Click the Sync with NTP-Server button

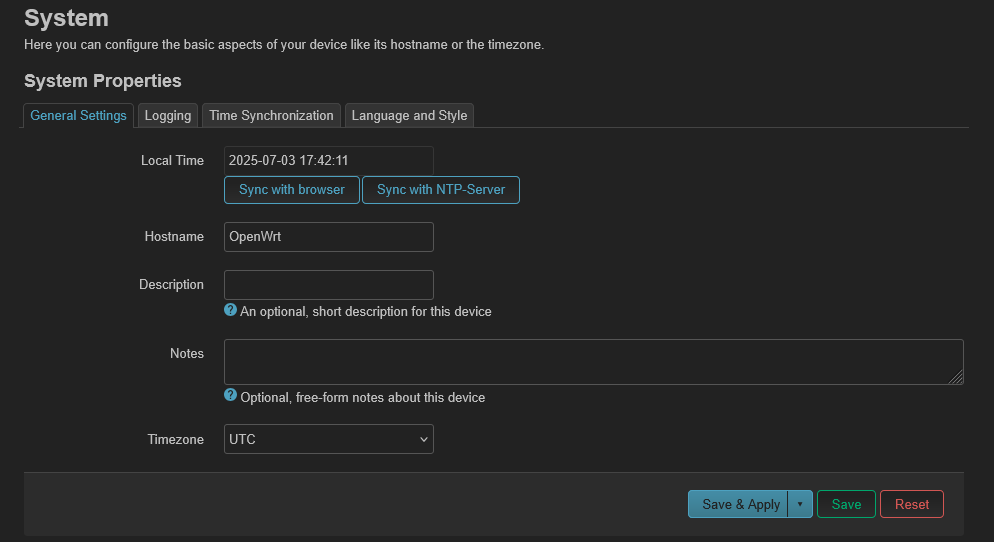coord(441,190)
